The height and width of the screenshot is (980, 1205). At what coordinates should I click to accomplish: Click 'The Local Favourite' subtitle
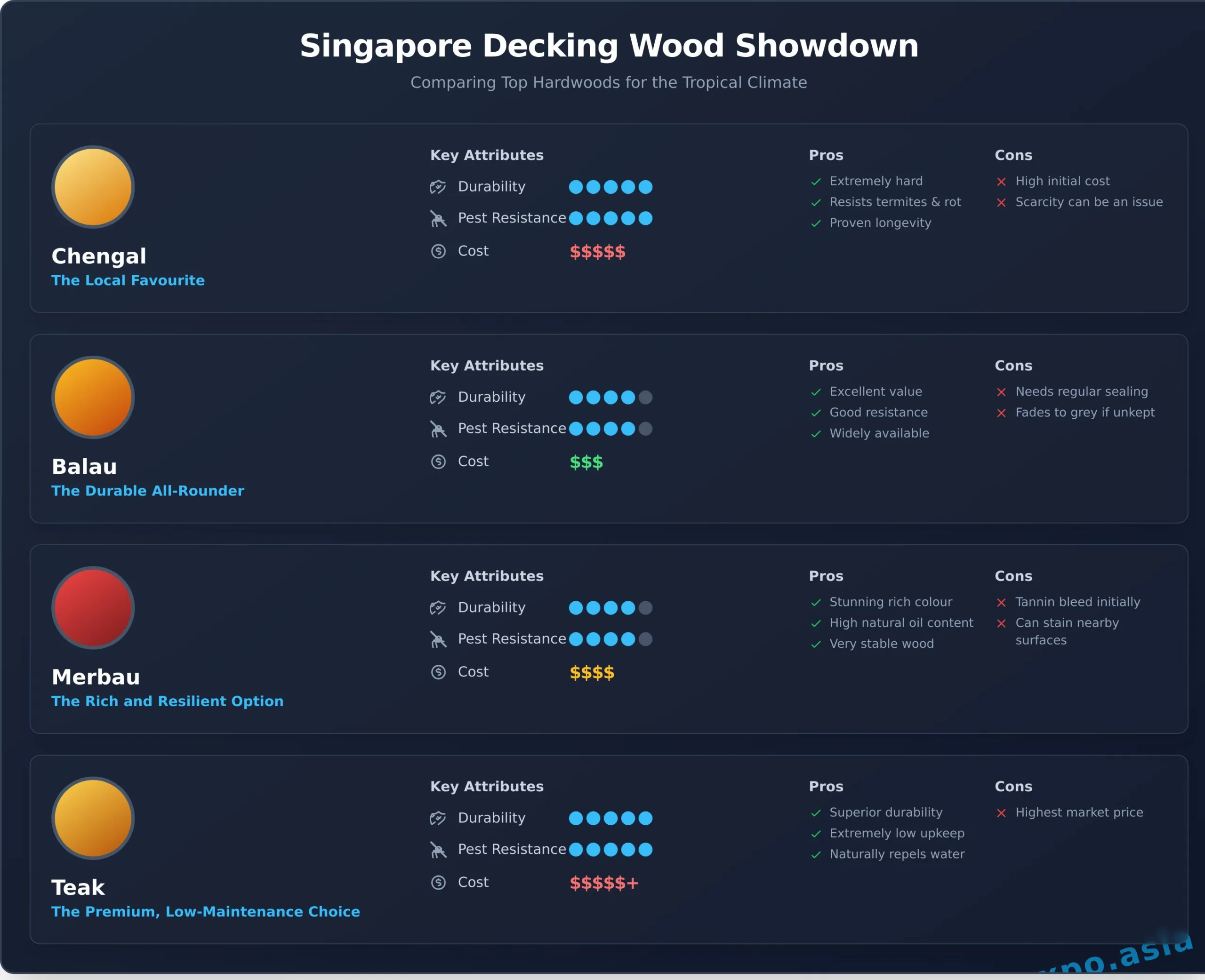(128, 280)
